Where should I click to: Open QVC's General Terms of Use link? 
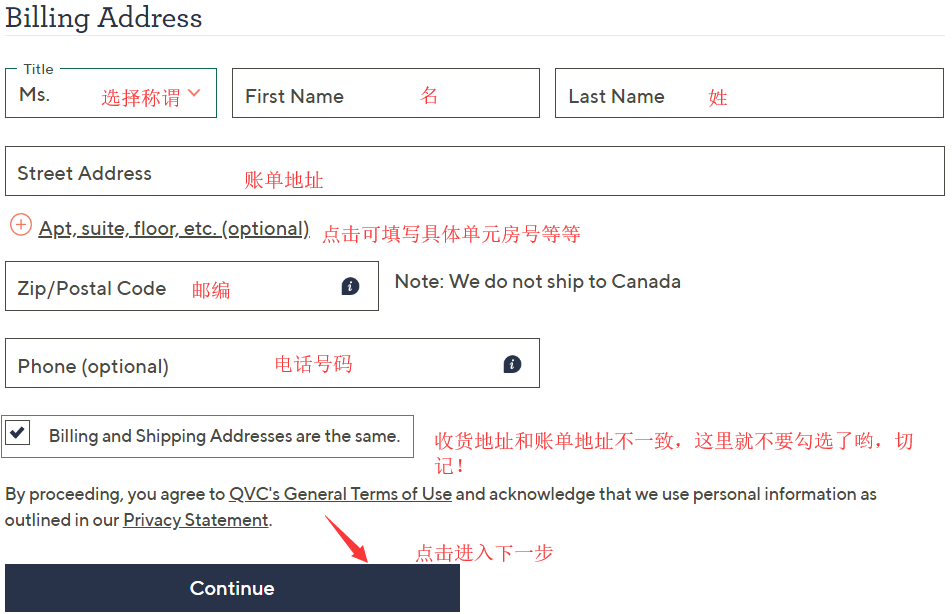[340, 494]
